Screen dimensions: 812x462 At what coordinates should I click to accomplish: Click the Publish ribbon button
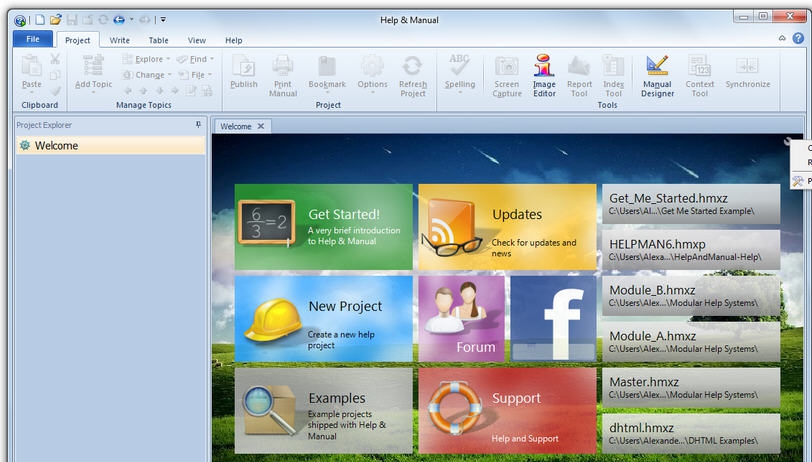tap(243, 72)
